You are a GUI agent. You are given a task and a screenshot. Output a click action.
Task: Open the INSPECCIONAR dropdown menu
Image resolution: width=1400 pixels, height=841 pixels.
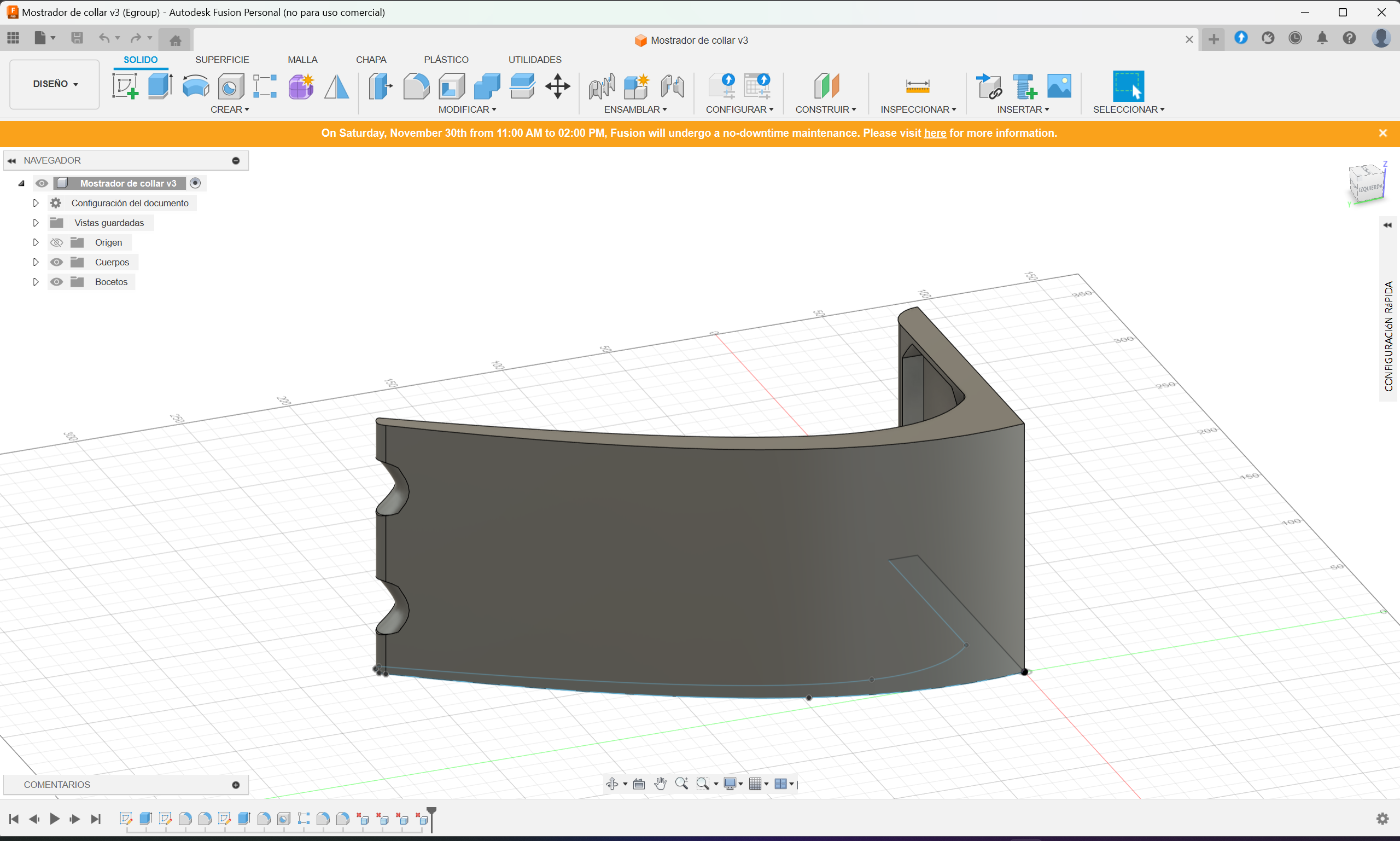(x=918, y=109)
